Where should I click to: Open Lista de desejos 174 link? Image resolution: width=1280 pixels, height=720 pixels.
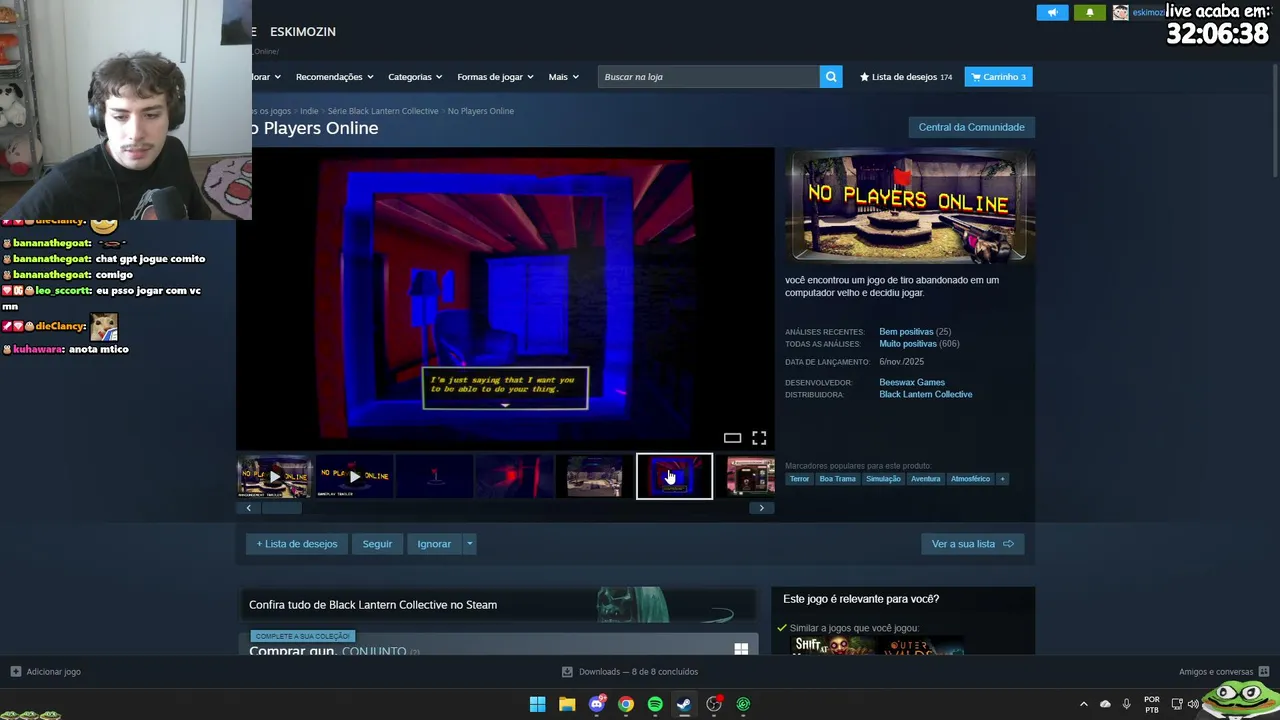(x=906, y=77)
